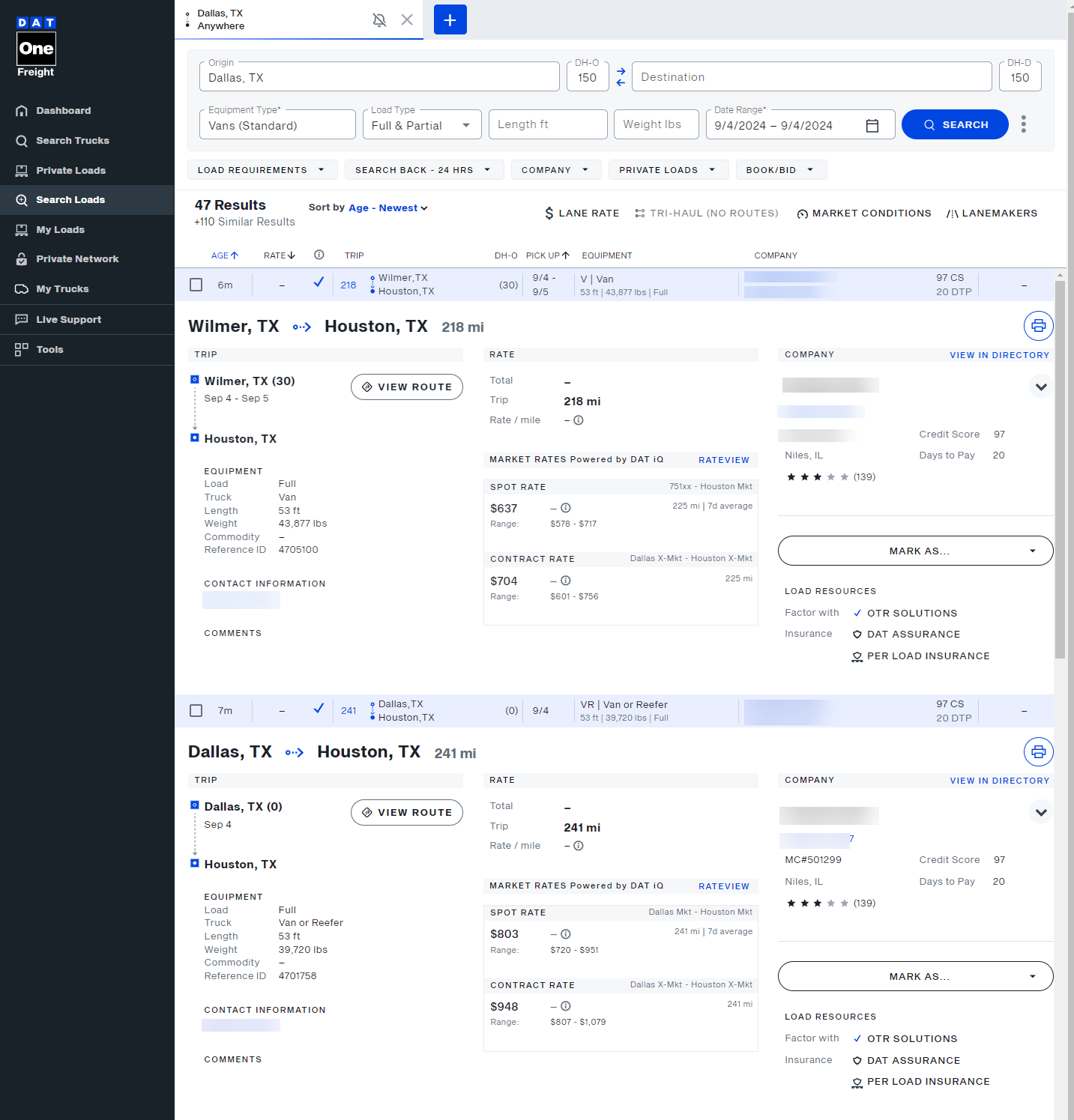This screenshot has width=1074, height=1120.
Task: Expand the Load Requirements filter
Action: click(262, 170)
